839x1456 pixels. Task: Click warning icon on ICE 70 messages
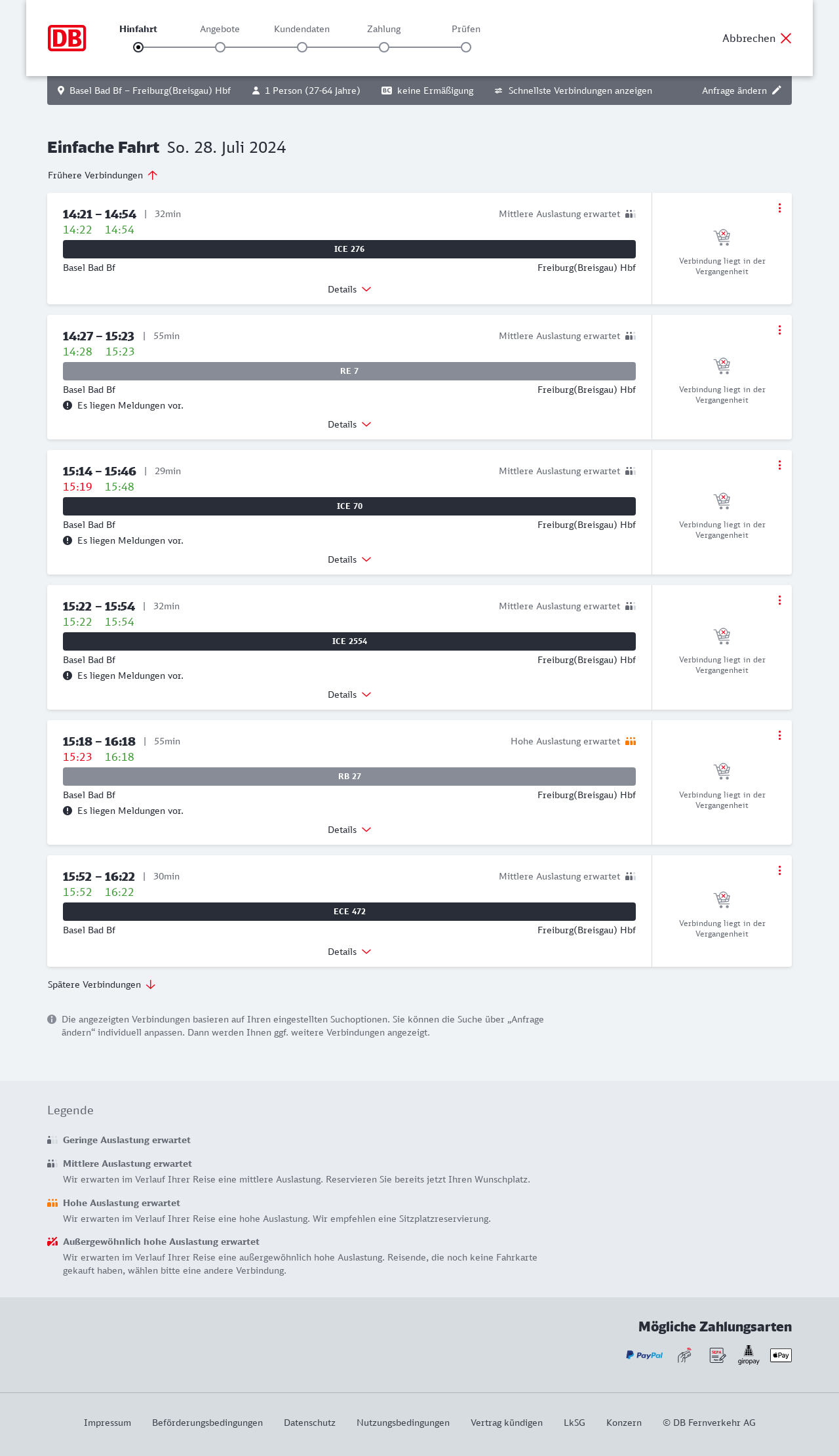pos(68,540)
